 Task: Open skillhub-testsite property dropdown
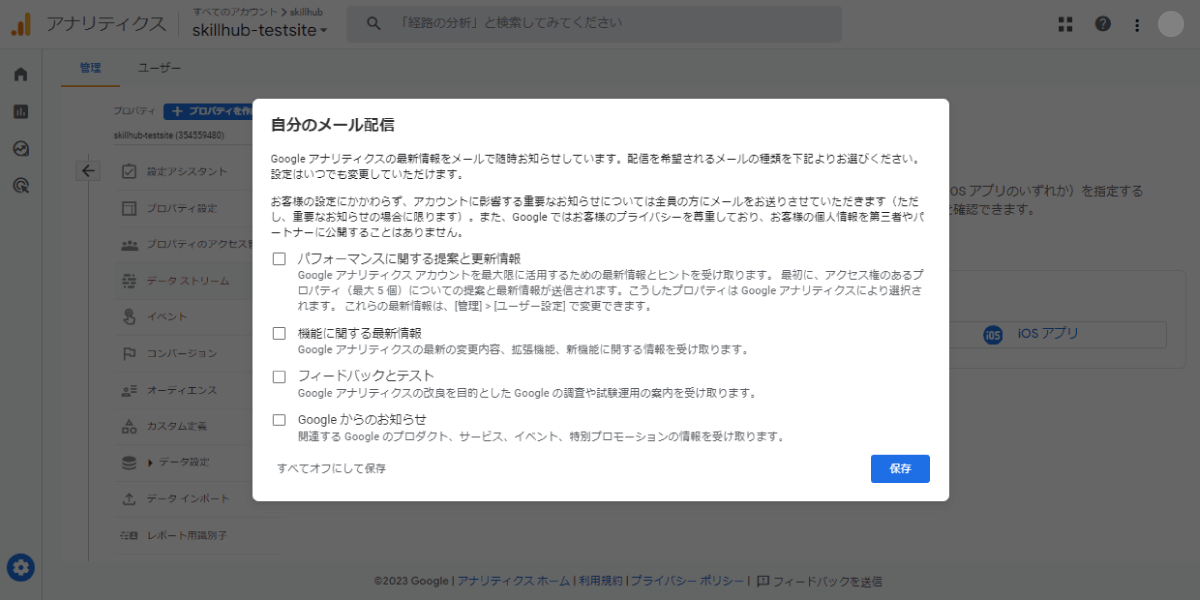coord(260,31)
